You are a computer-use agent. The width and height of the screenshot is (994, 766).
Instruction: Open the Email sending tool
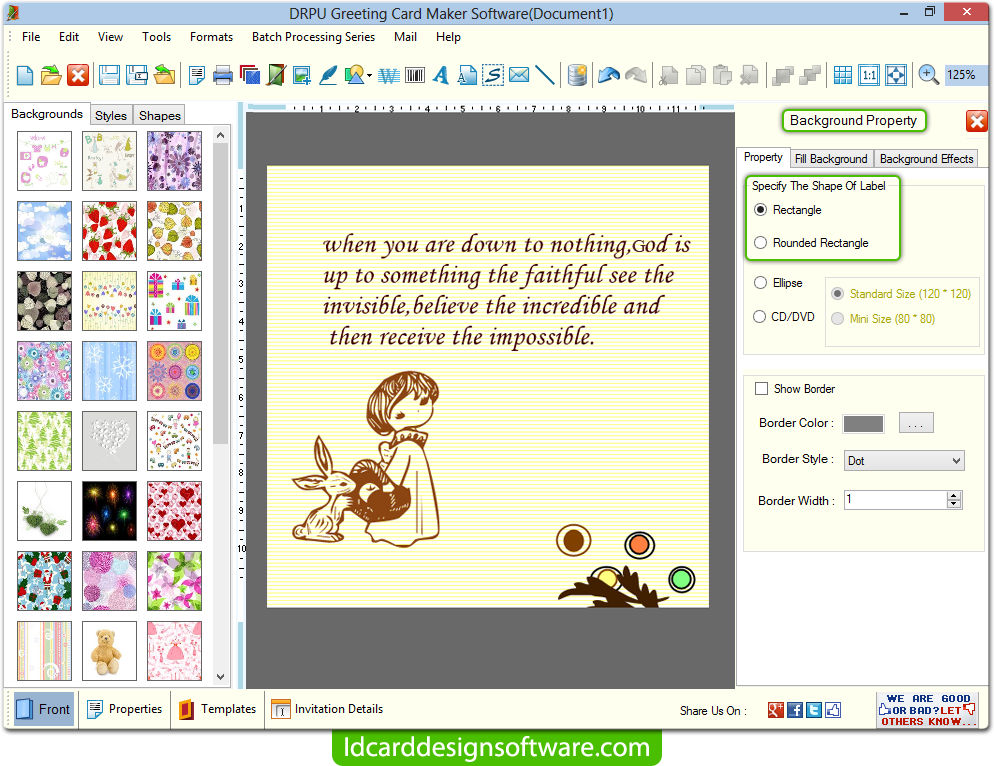click(518, 74)
